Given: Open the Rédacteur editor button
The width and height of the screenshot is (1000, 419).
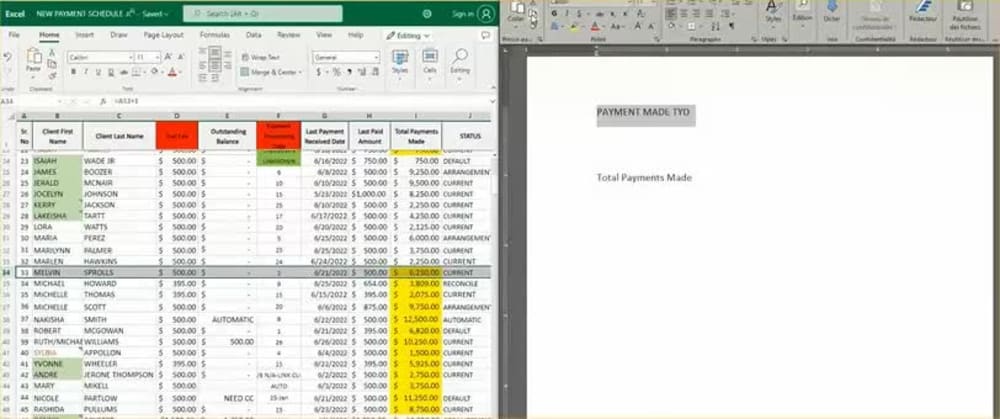Looking at the screenshot, I should pos(922,11).
